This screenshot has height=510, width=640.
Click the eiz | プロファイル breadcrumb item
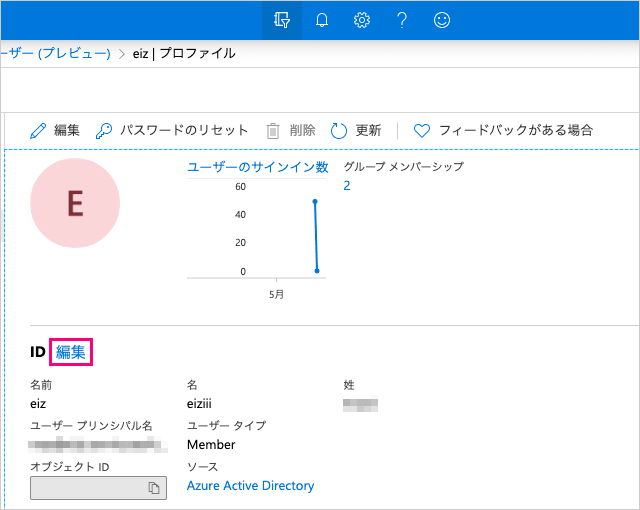(x=184, y=53)
